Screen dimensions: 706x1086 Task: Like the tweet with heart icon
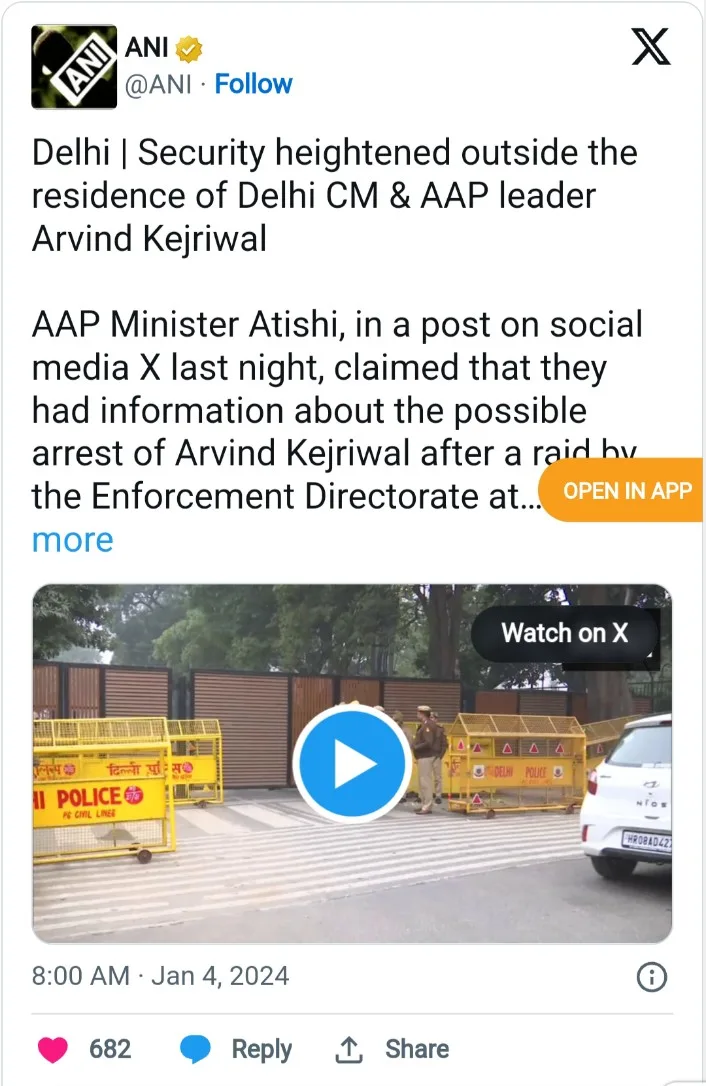click(52, 1049)
